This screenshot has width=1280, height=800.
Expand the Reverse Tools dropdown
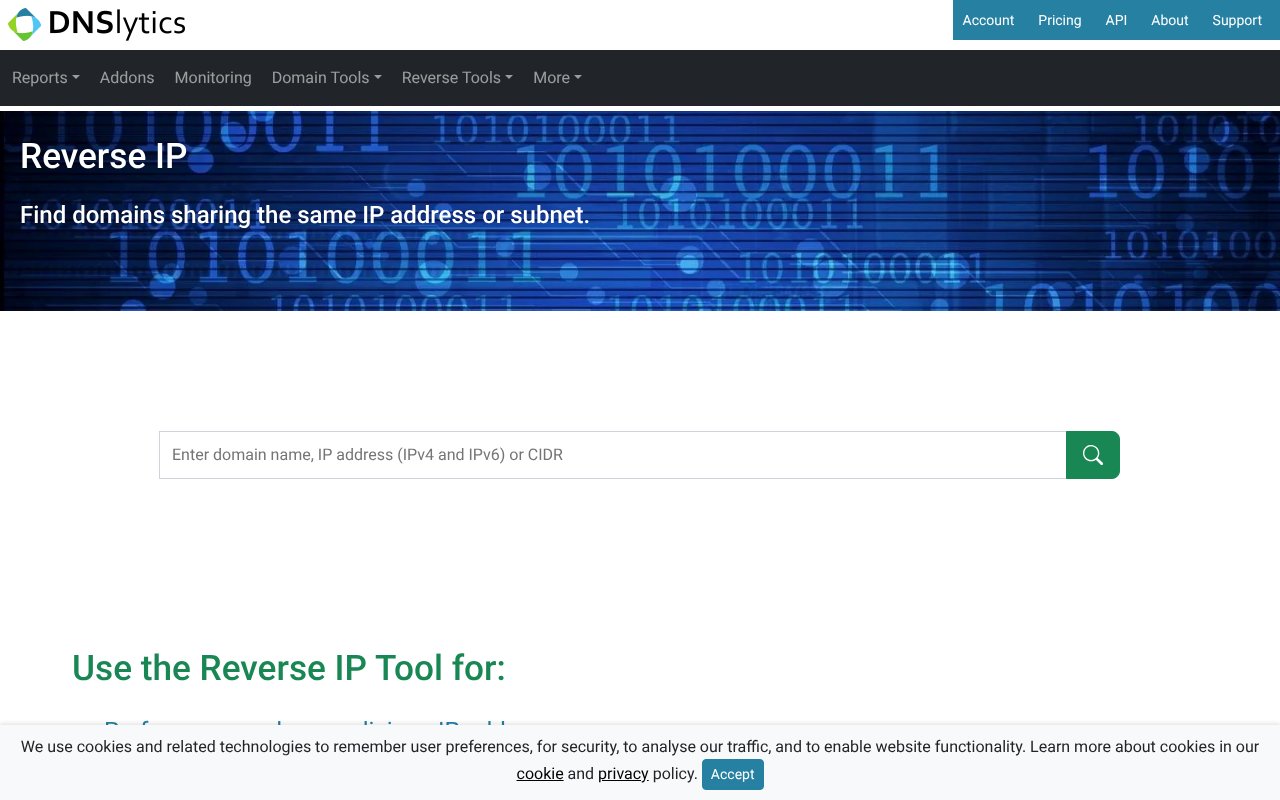(456, 77)
